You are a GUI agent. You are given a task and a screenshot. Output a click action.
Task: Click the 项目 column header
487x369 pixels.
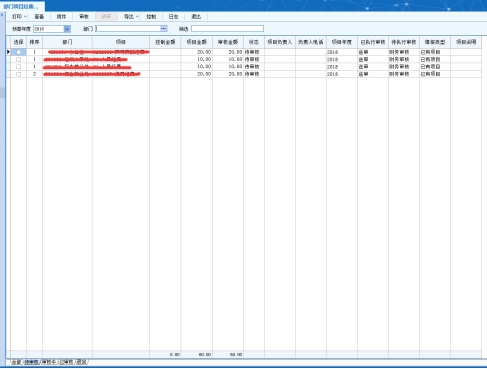click(121, 42)
